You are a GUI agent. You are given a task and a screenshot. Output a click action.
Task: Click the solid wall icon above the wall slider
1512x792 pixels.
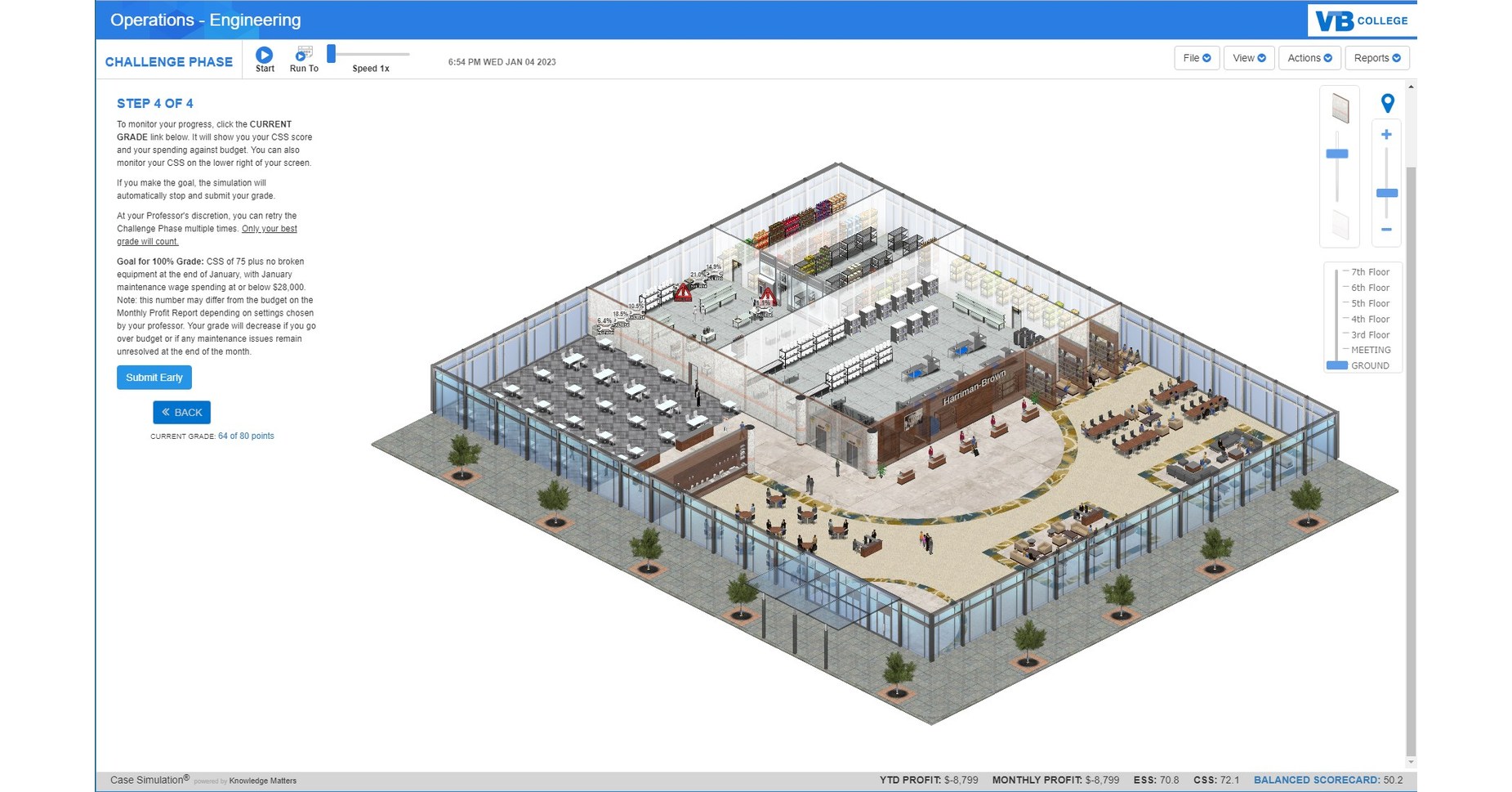pyautogui.click(x=1339, y=108)
